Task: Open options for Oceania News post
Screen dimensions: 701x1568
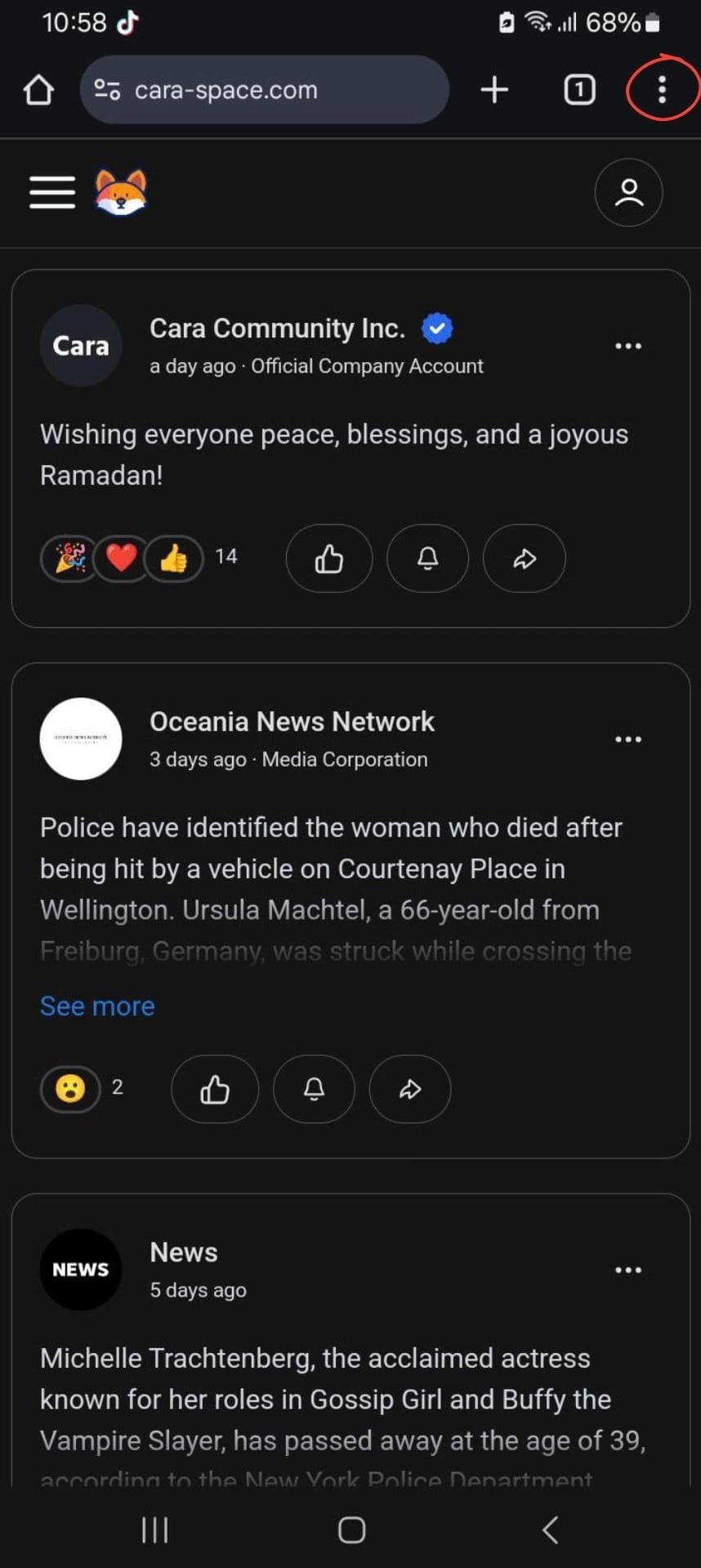Action: (627, 739)
